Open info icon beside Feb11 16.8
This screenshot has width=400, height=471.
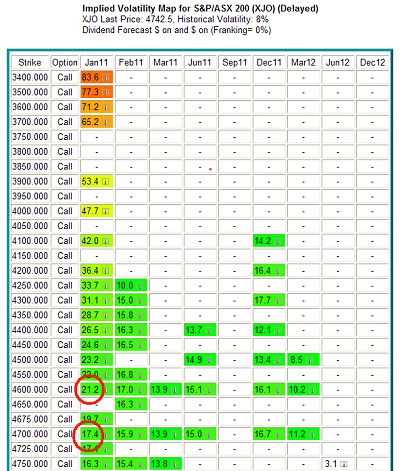[x=140, y=375]
